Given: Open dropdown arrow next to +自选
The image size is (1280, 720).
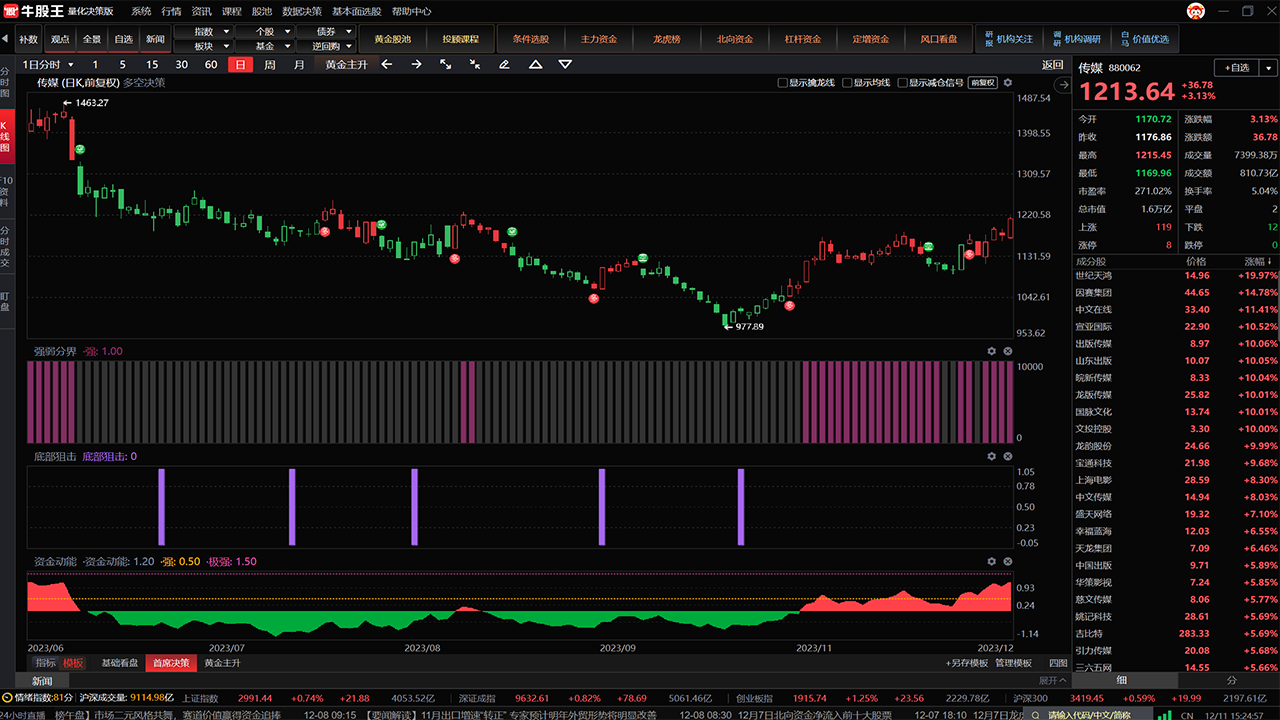Looking at the screenshot, I should pos(1268,68).
